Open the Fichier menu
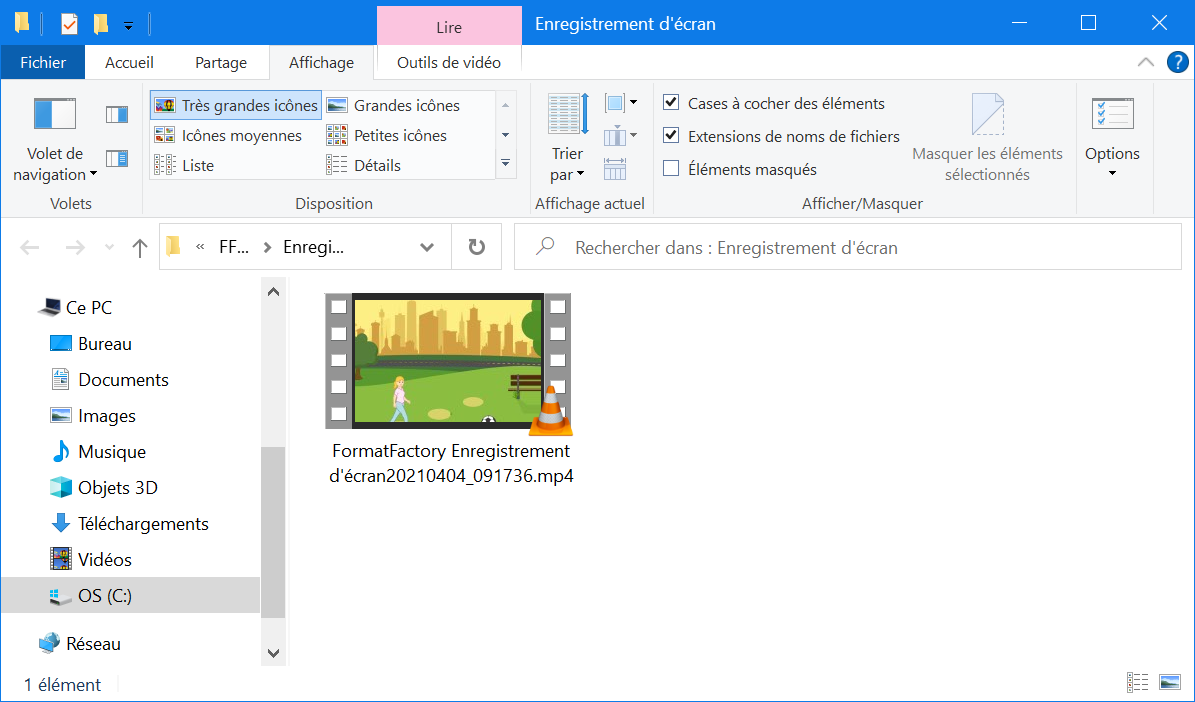This screenshot has width=1195, height=702. point(43,63)
